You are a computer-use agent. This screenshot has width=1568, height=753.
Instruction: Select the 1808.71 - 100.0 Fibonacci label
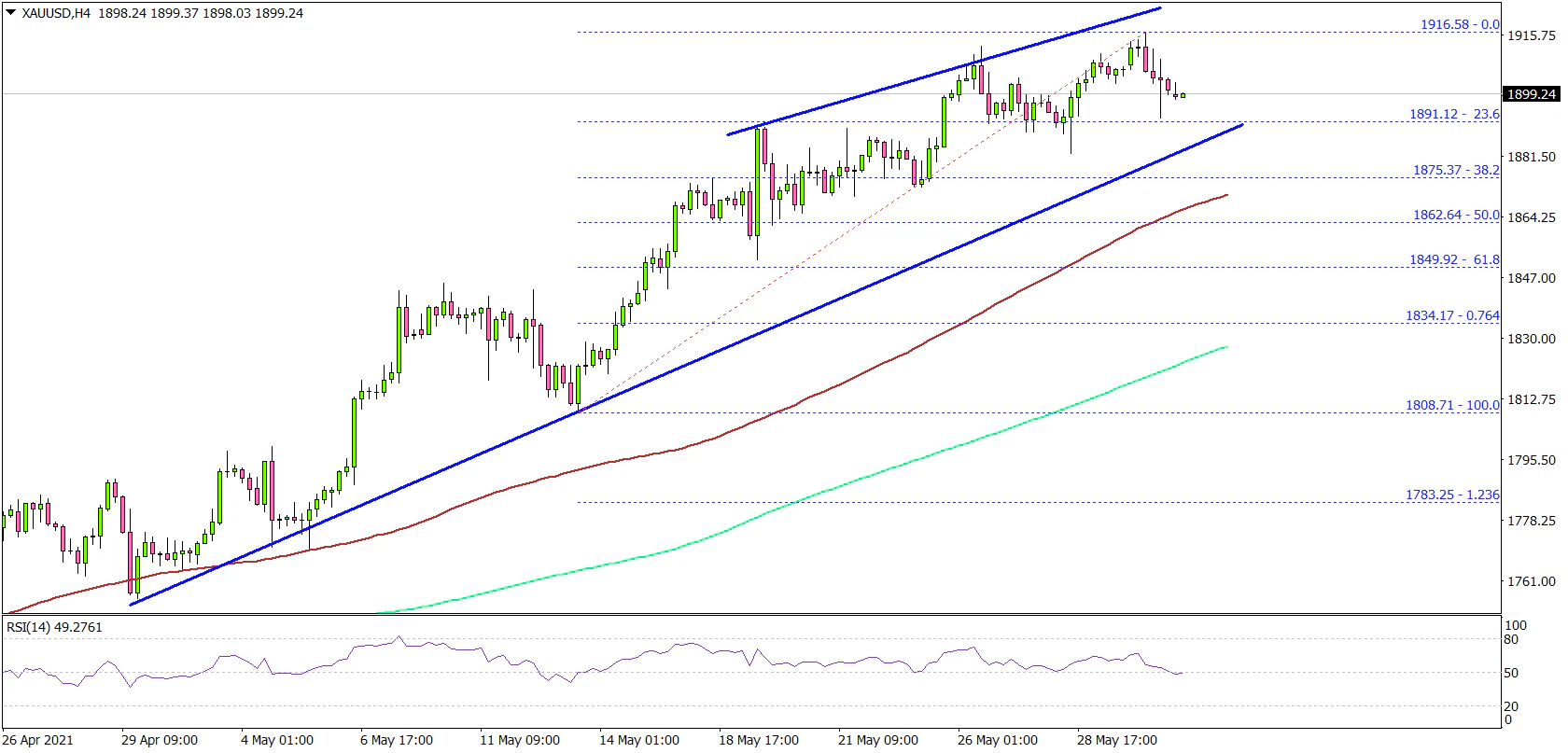pyautogui.click(x=1451, y=405)
